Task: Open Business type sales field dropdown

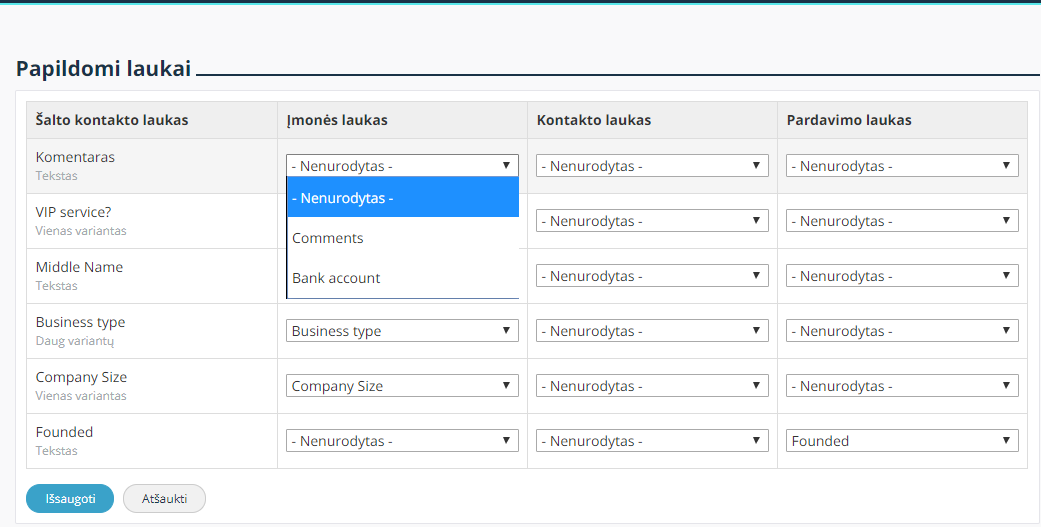Action: pyautogui.click(x=902, y=331)
